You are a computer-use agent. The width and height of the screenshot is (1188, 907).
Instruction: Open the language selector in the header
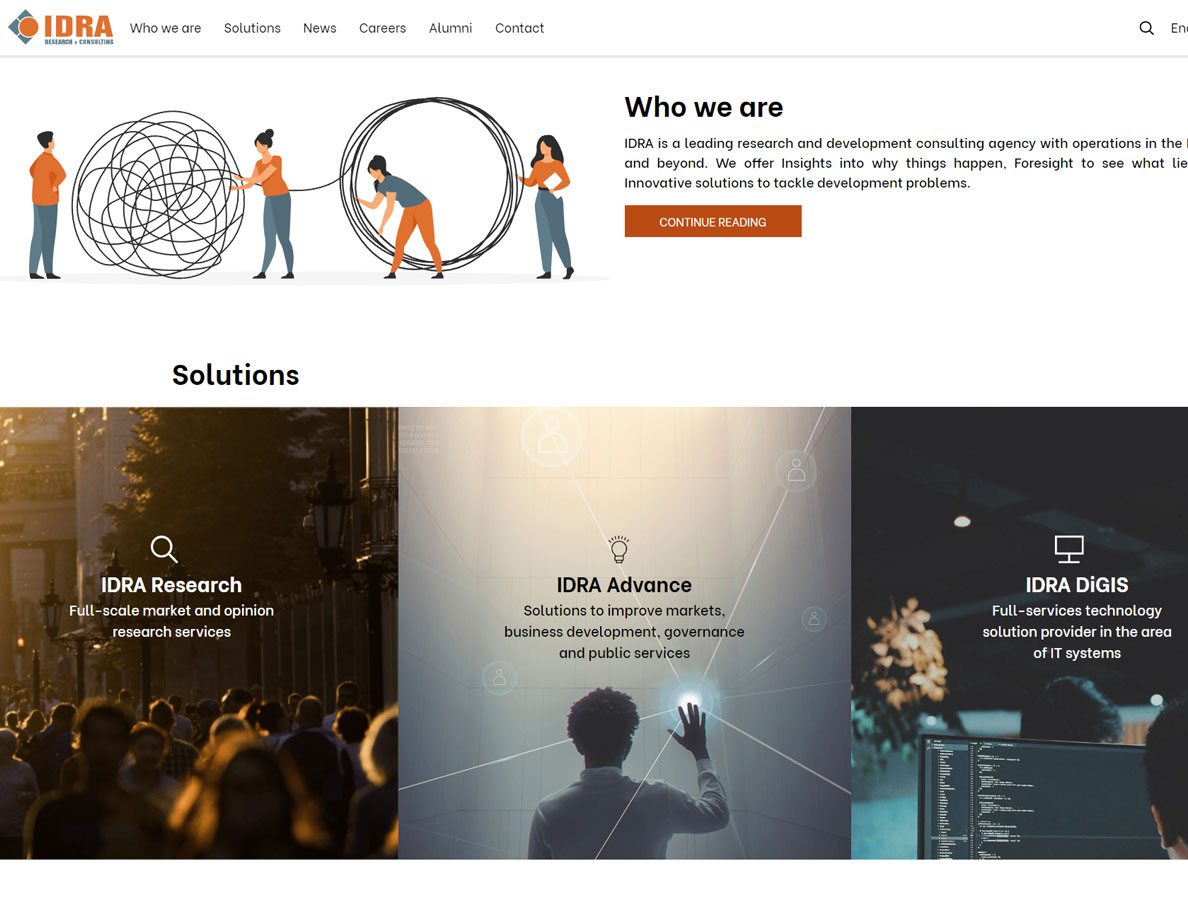coord(1179,28)
